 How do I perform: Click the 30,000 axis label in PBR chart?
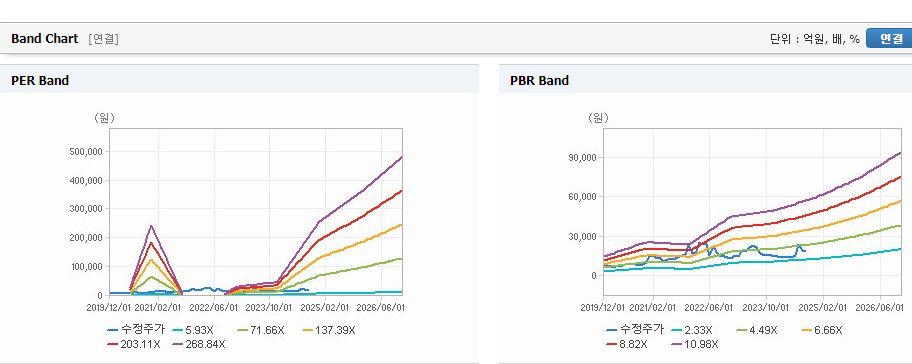click(x=582, y=237)
